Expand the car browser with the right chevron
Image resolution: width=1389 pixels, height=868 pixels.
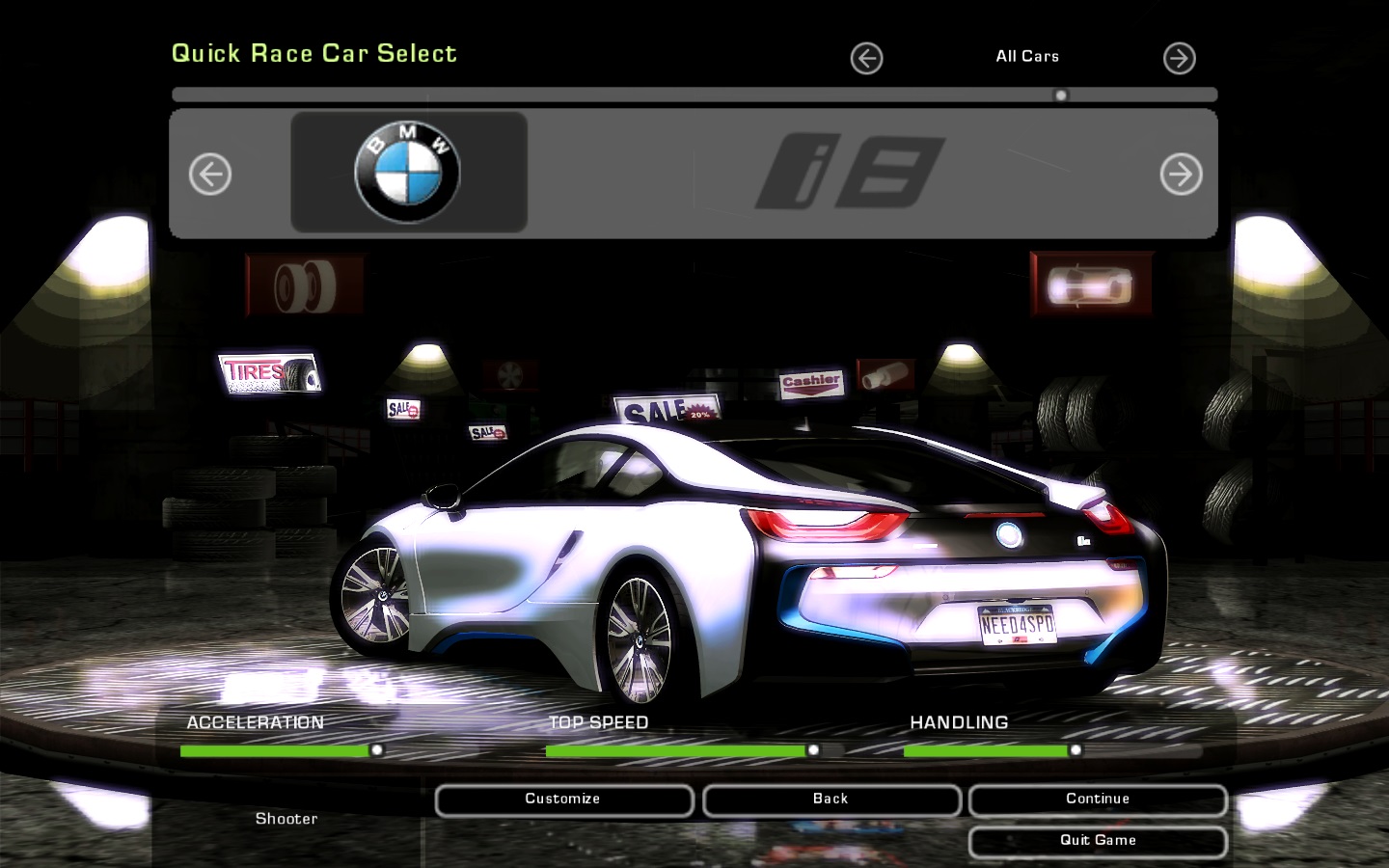pyautogui.click(x=1179, y=59)
